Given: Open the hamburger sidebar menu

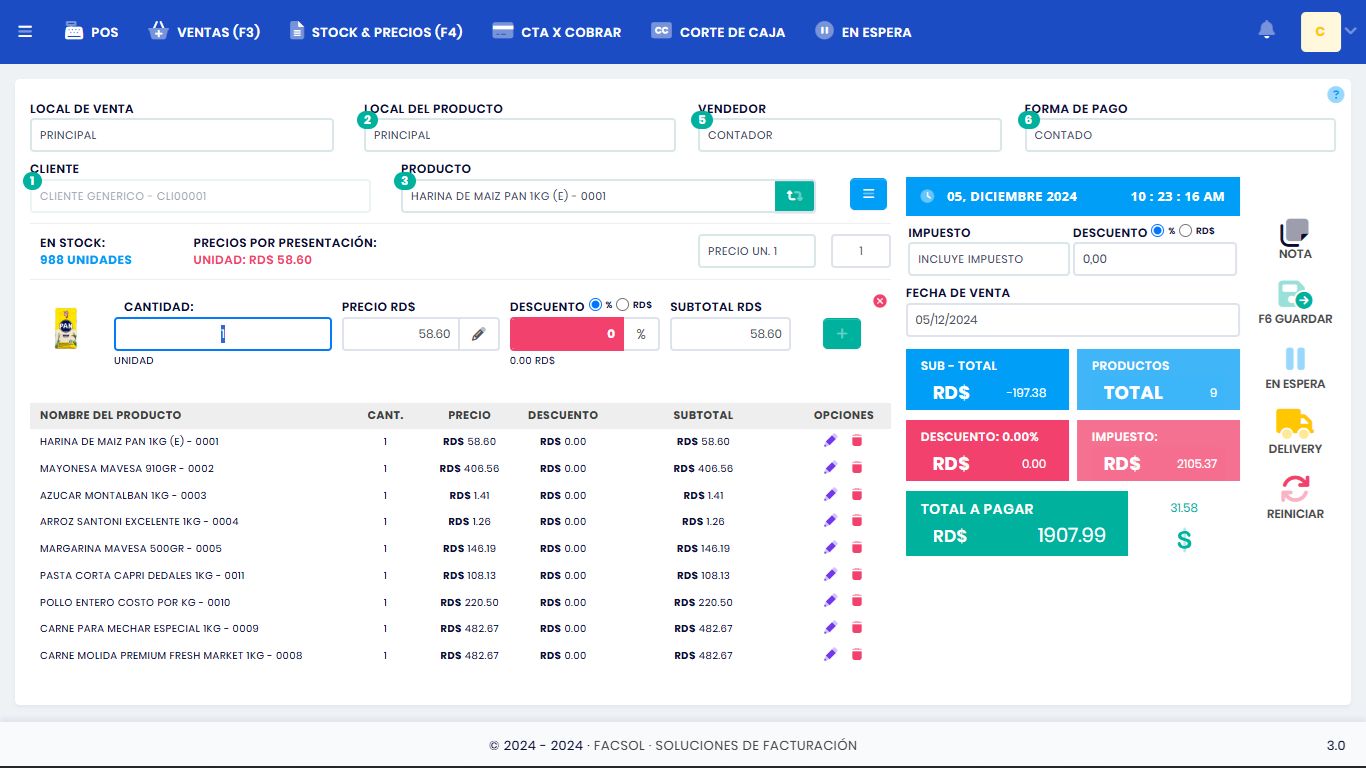Looking at the screenshot, I should coord(25,32).
